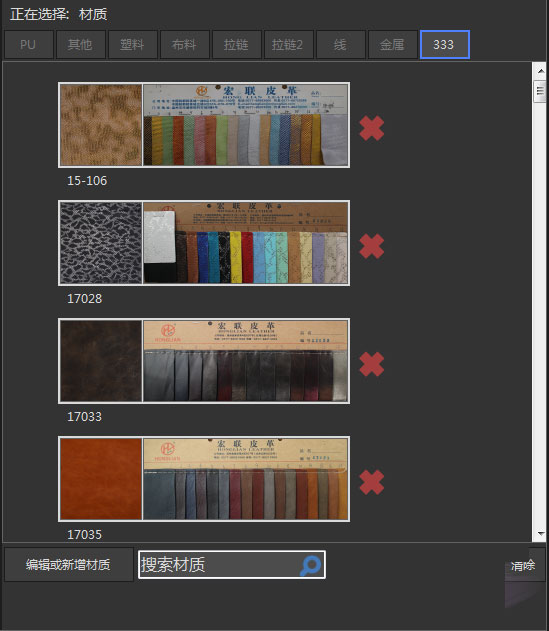Click the red X beside material 17033
Image resolution: width=549 pixels, height=631 pixels.
tap(372, 364)
